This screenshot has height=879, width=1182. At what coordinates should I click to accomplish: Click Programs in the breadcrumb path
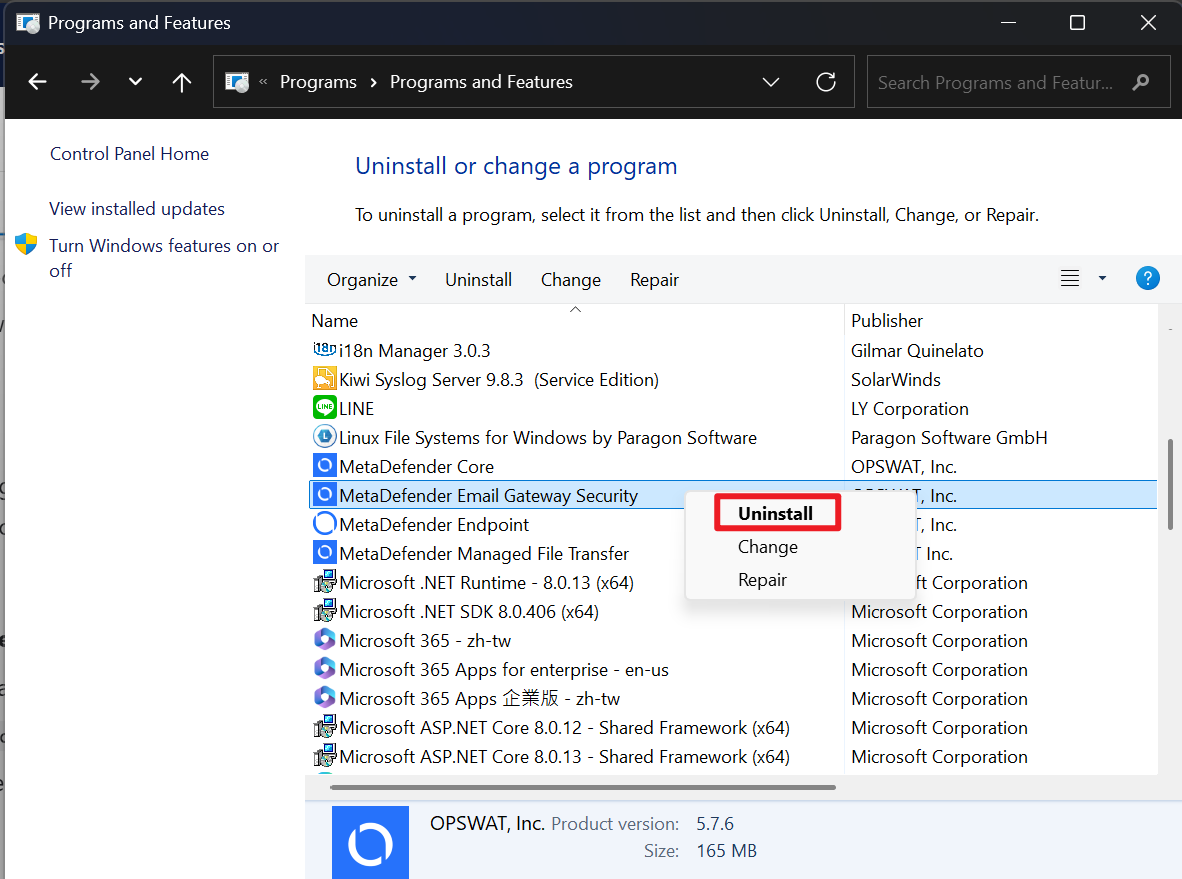tap(318, 81)
